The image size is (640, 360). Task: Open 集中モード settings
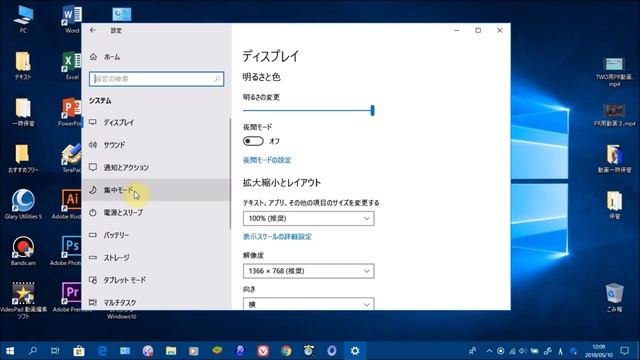point(156,190)
